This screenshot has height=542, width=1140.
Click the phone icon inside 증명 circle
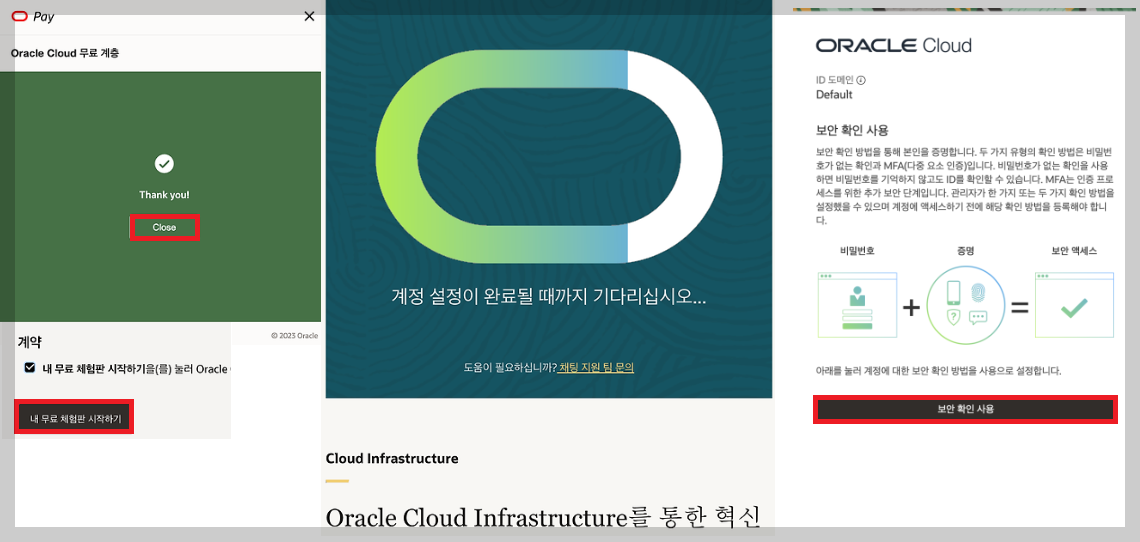[955, 292]
